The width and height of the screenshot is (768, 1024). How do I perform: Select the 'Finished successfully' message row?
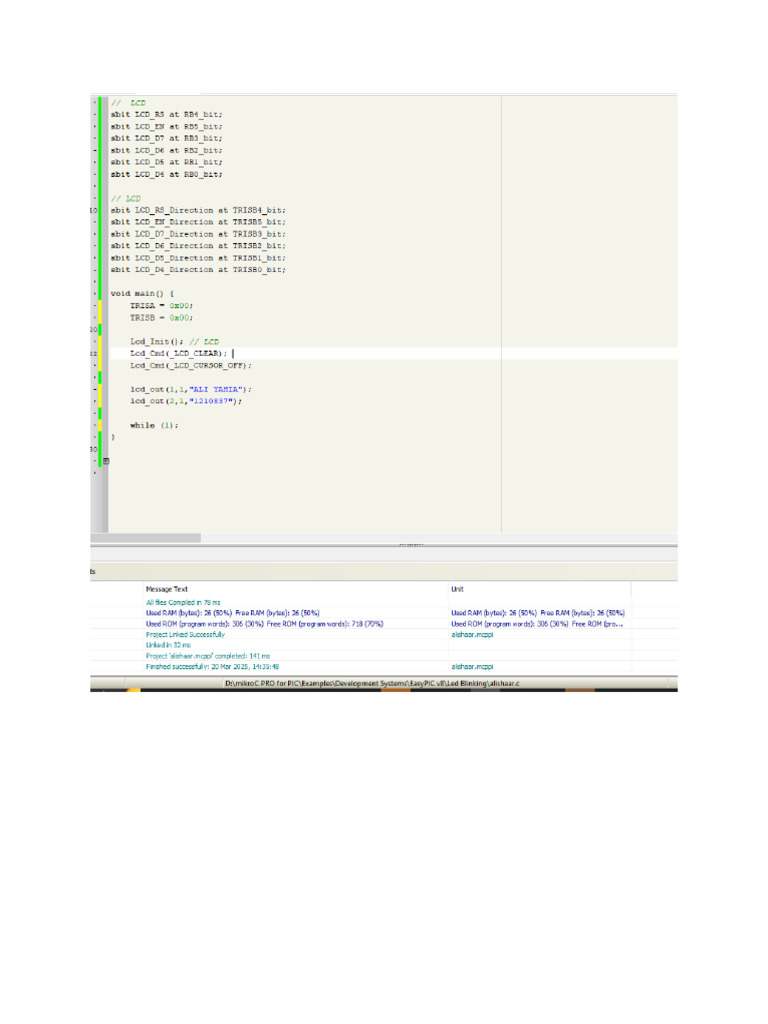[x=212, y=665]
